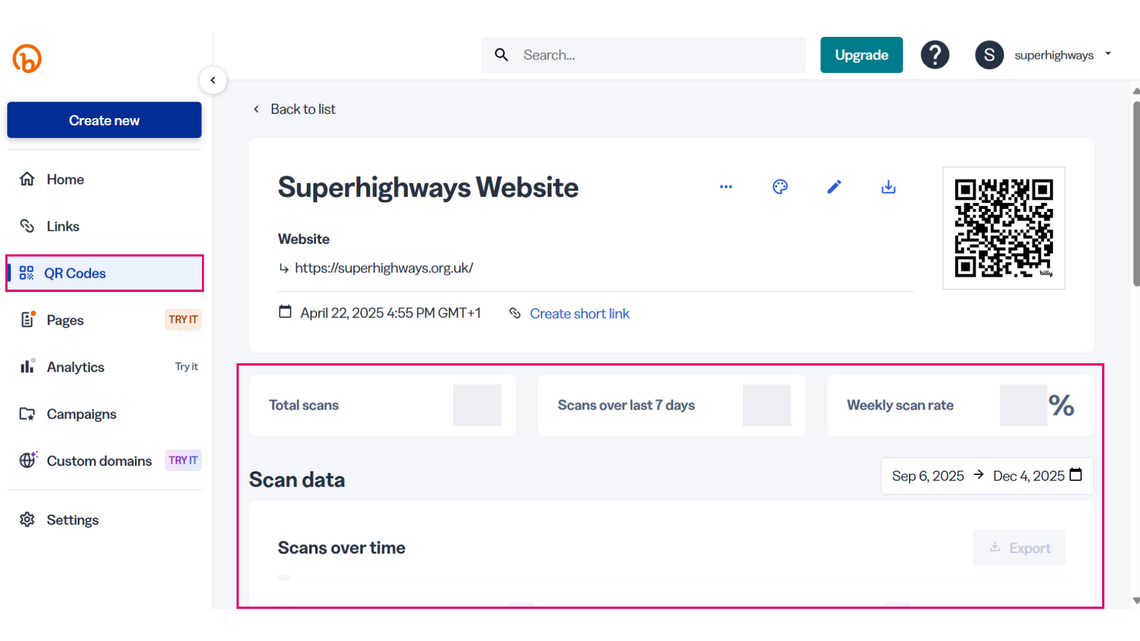Select the Campaigns sidebar icon
1140x641 pixels.
pyautogui.click(x=29, y=414)
